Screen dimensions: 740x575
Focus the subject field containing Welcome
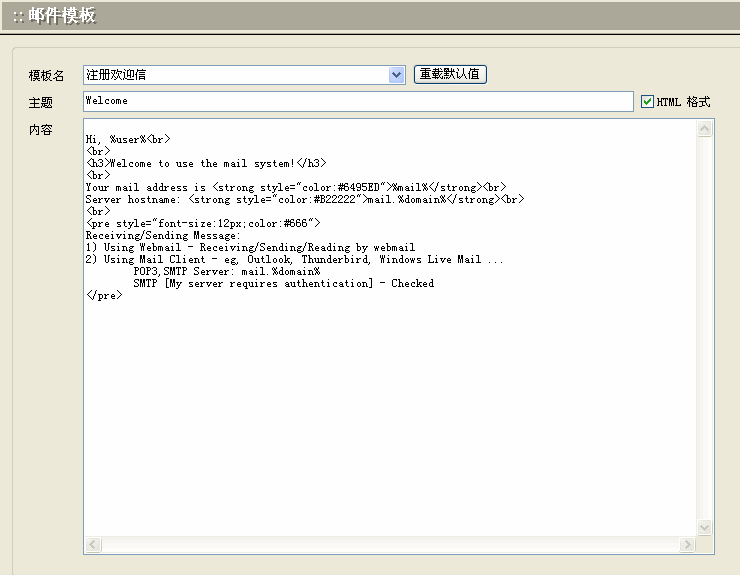pyautogui.click(x=358, y=101)
